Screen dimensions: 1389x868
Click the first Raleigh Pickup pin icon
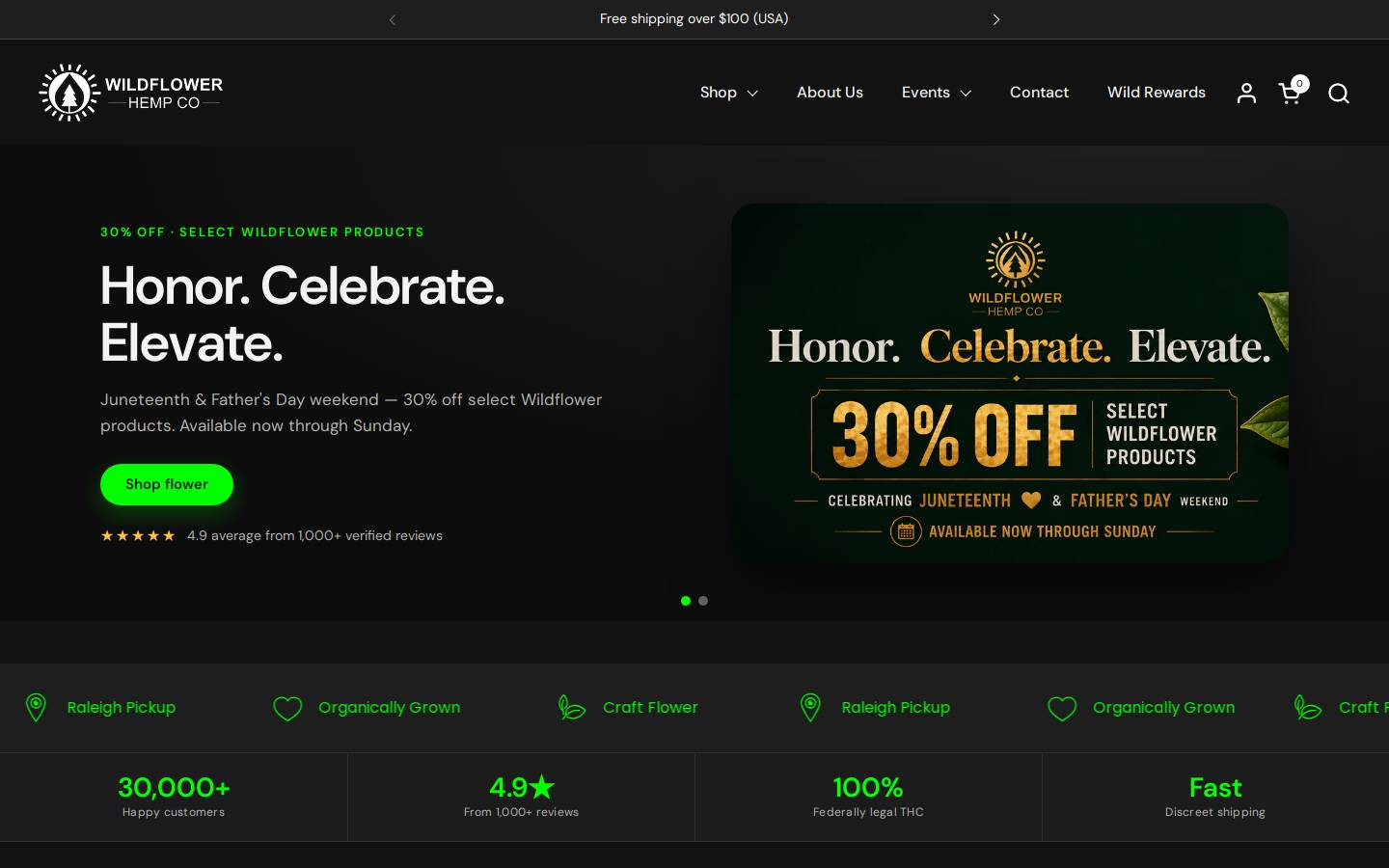pos(36,707)
